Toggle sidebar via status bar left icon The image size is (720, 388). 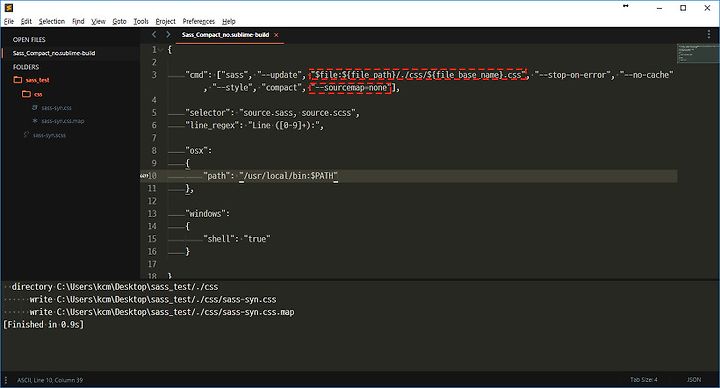coord(6,380)
